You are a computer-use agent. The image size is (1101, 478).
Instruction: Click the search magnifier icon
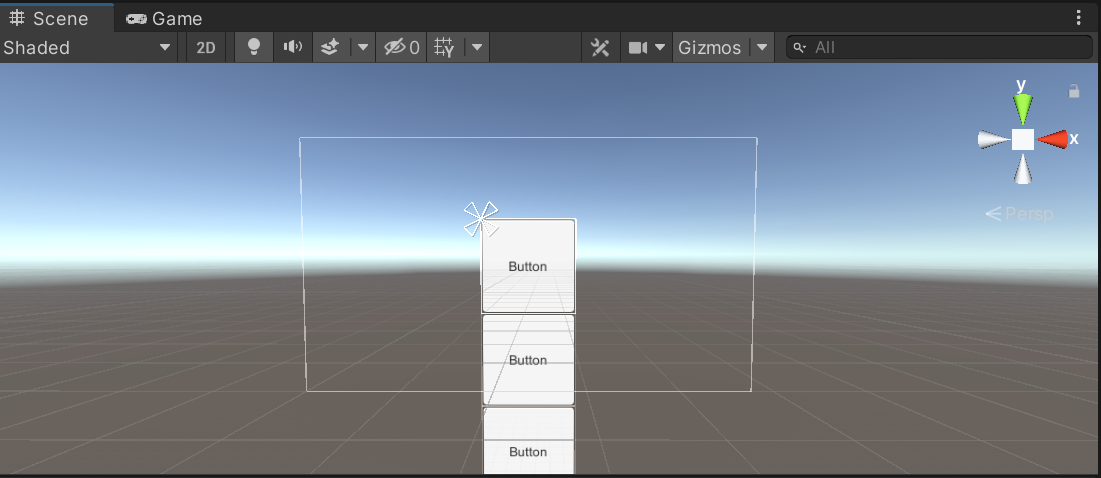[x=799, y=48]
